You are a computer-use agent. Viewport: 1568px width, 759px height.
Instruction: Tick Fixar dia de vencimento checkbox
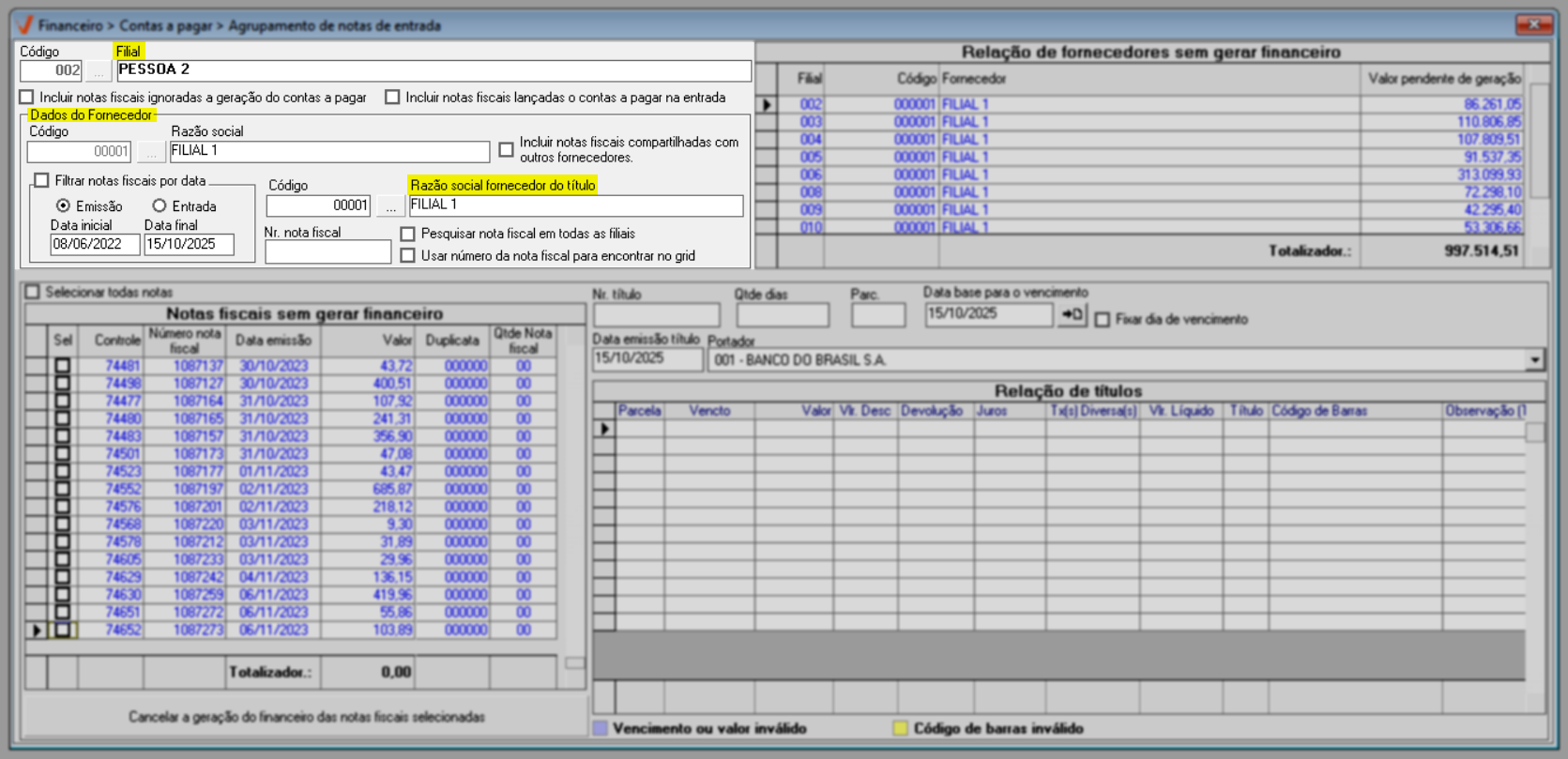tap(1103, 320)
